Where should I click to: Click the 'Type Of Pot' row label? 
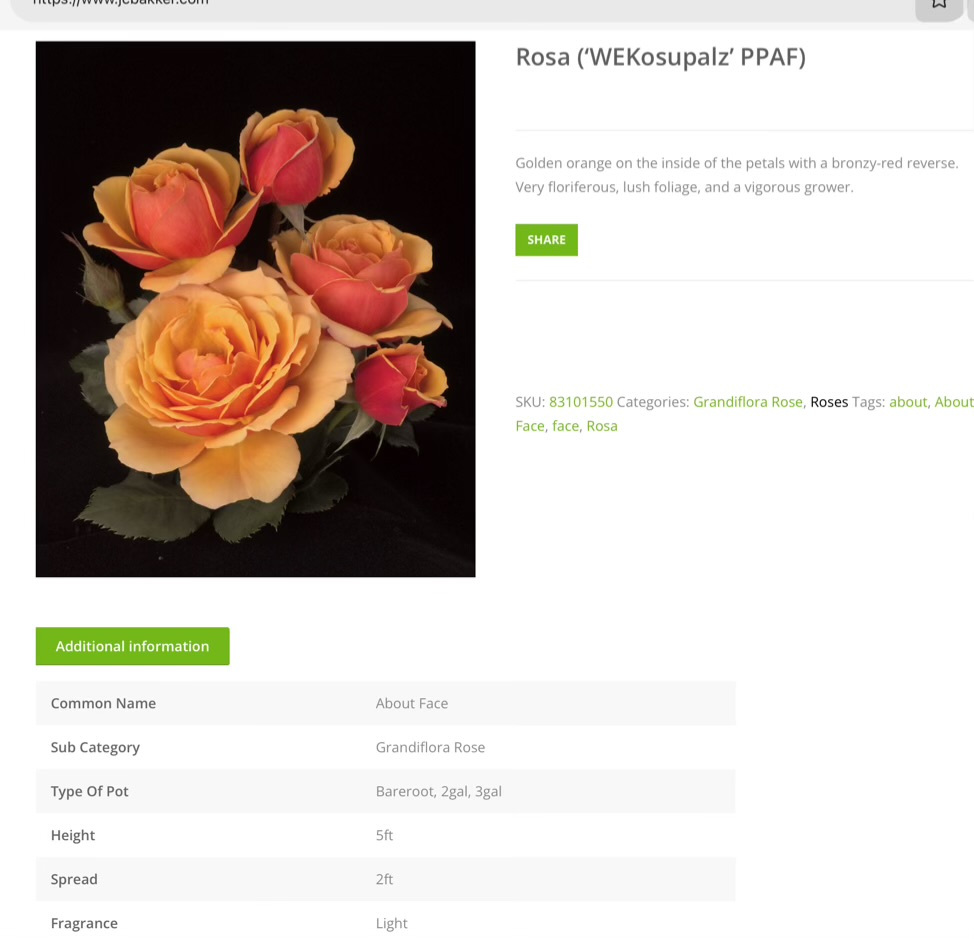90,791
